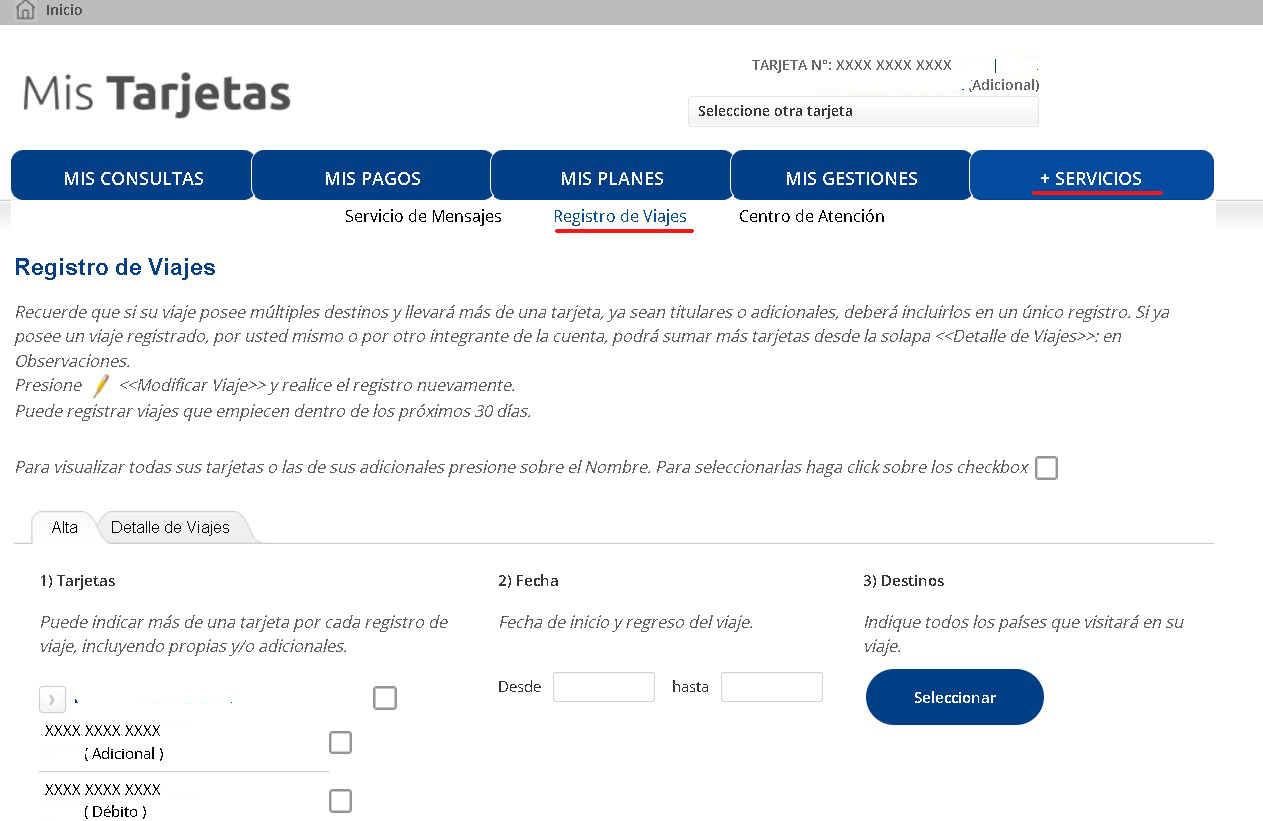Open Centro de Atención
The image size is (1263, 821).
point(811,216)
